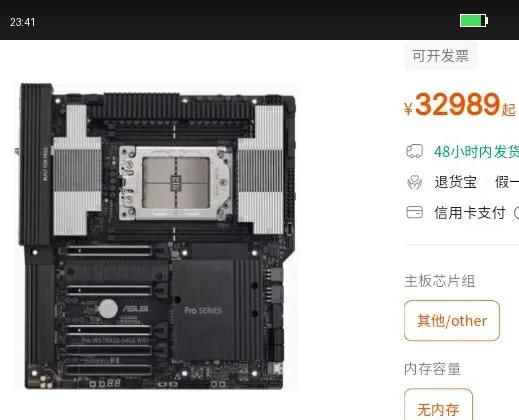
Task: Select the 其他/other chipset option
Action: pos(452,321)
